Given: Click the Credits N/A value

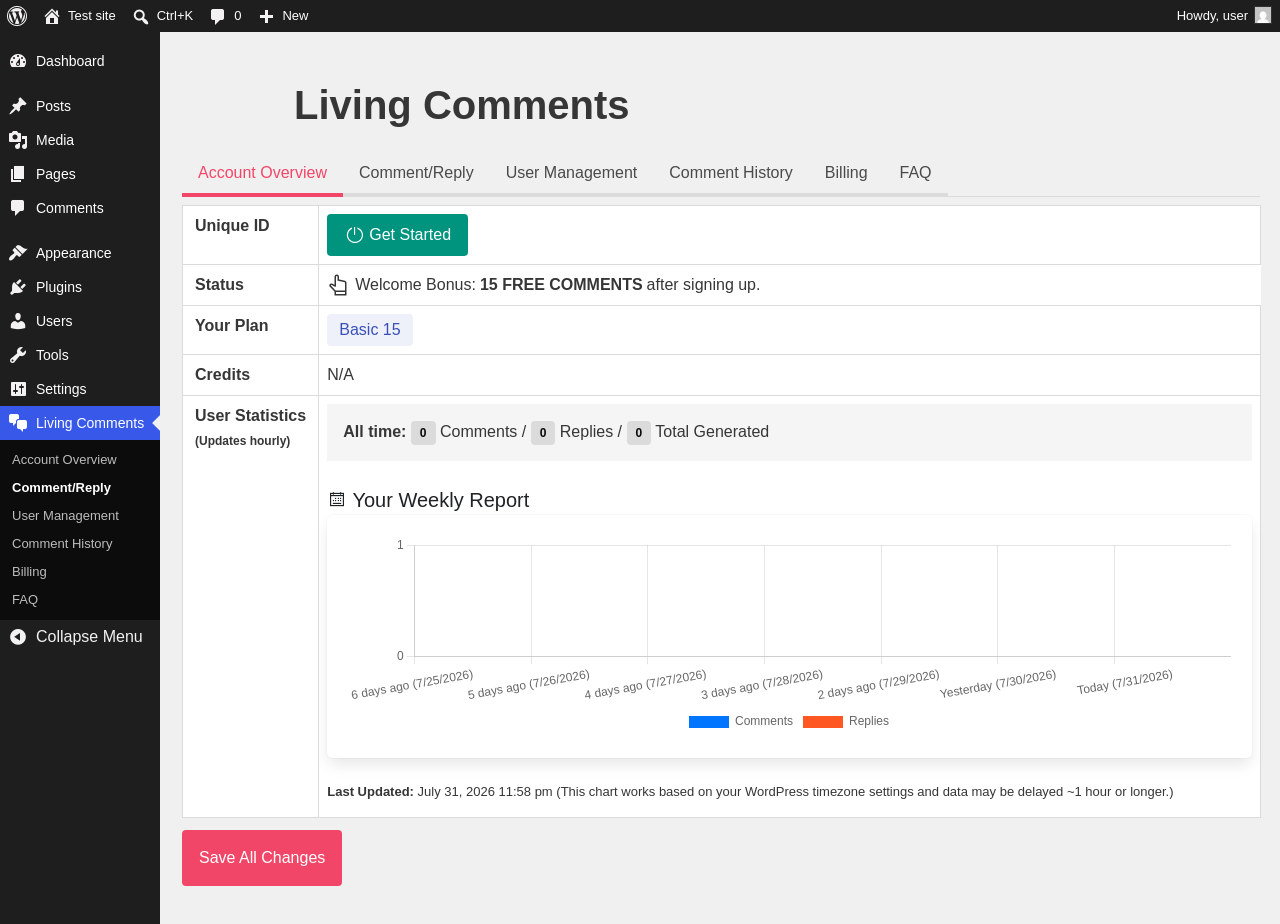Looking at the screenshot, I should click(341, 375).
